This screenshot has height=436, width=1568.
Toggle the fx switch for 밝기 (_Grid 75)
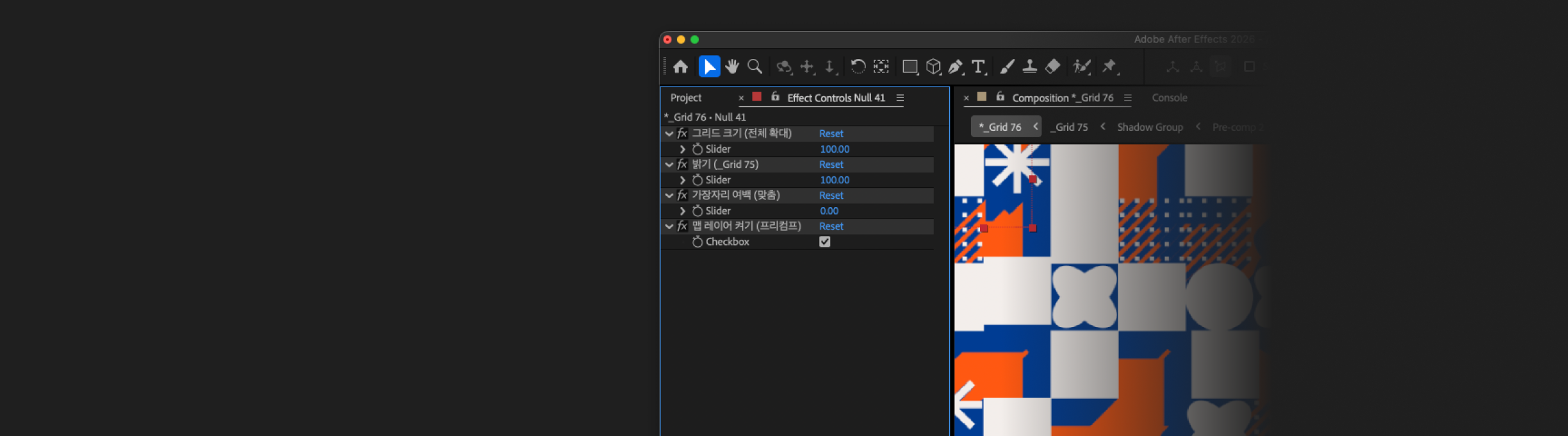683,165
